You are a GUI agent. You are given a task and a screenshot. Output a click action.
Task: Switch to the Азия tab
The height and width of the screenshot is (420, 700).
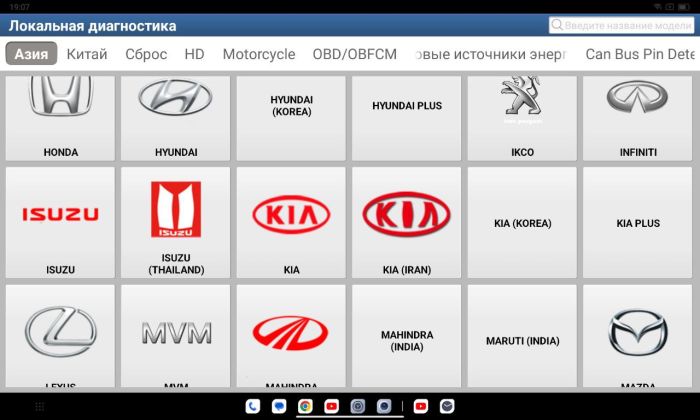pos(31,54)
